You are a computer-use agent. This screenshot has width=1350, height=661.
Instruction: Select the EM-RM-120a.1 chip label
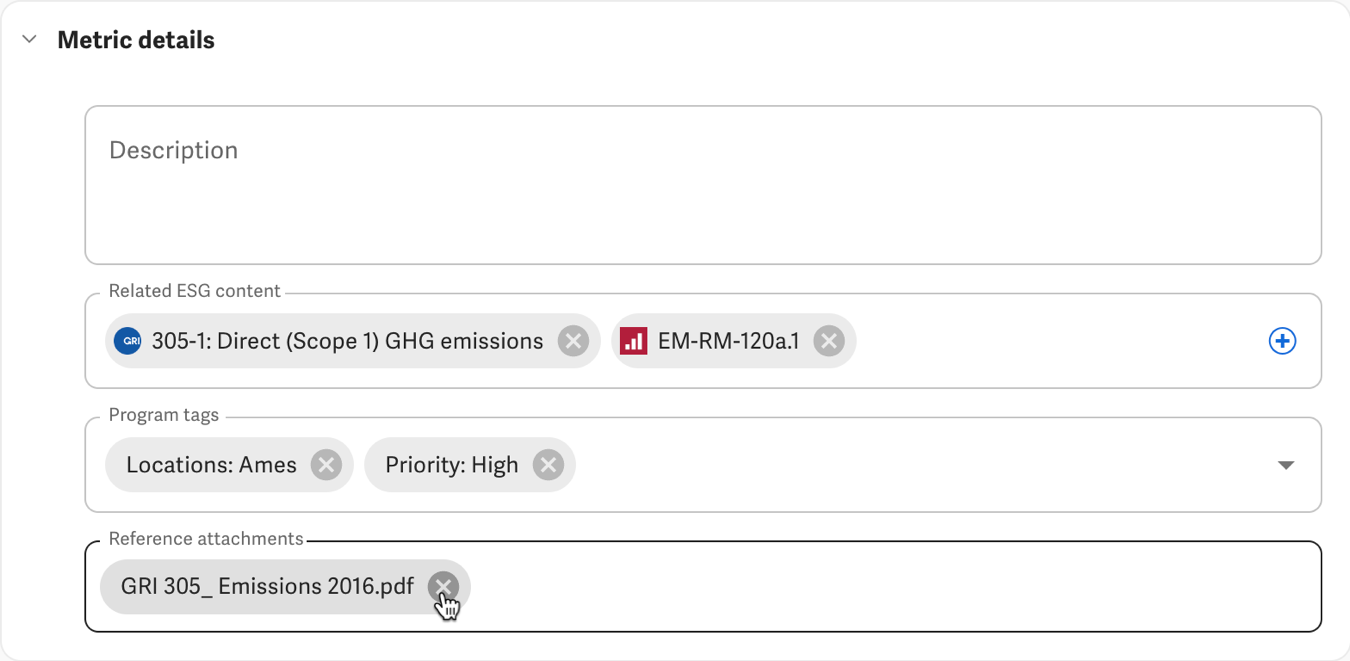(x=728, y=341)
